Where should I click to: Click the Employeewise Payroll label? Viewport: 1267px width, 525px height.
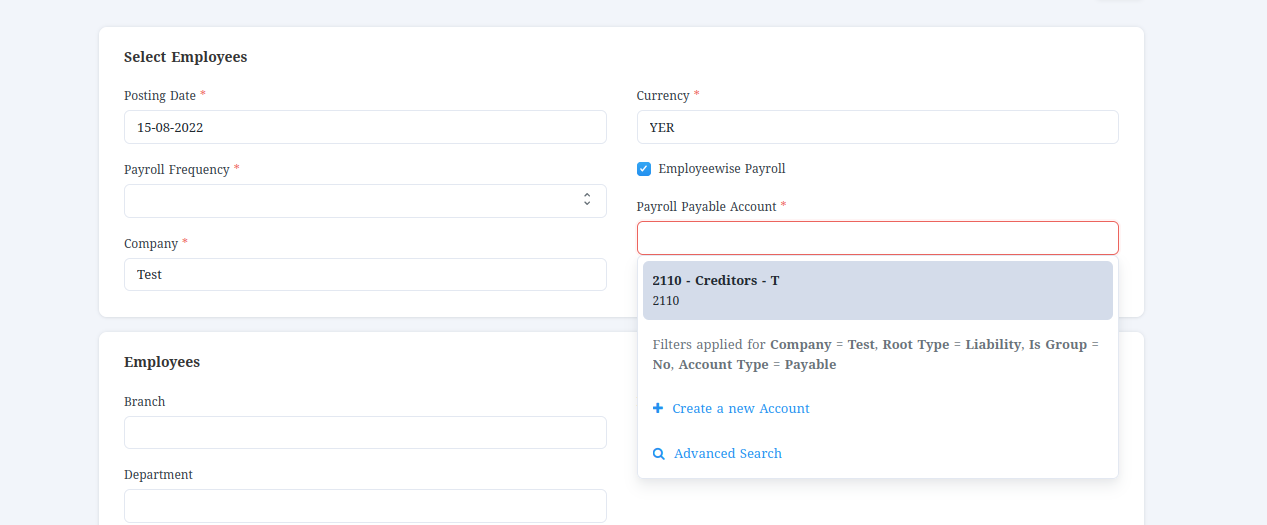722,169
